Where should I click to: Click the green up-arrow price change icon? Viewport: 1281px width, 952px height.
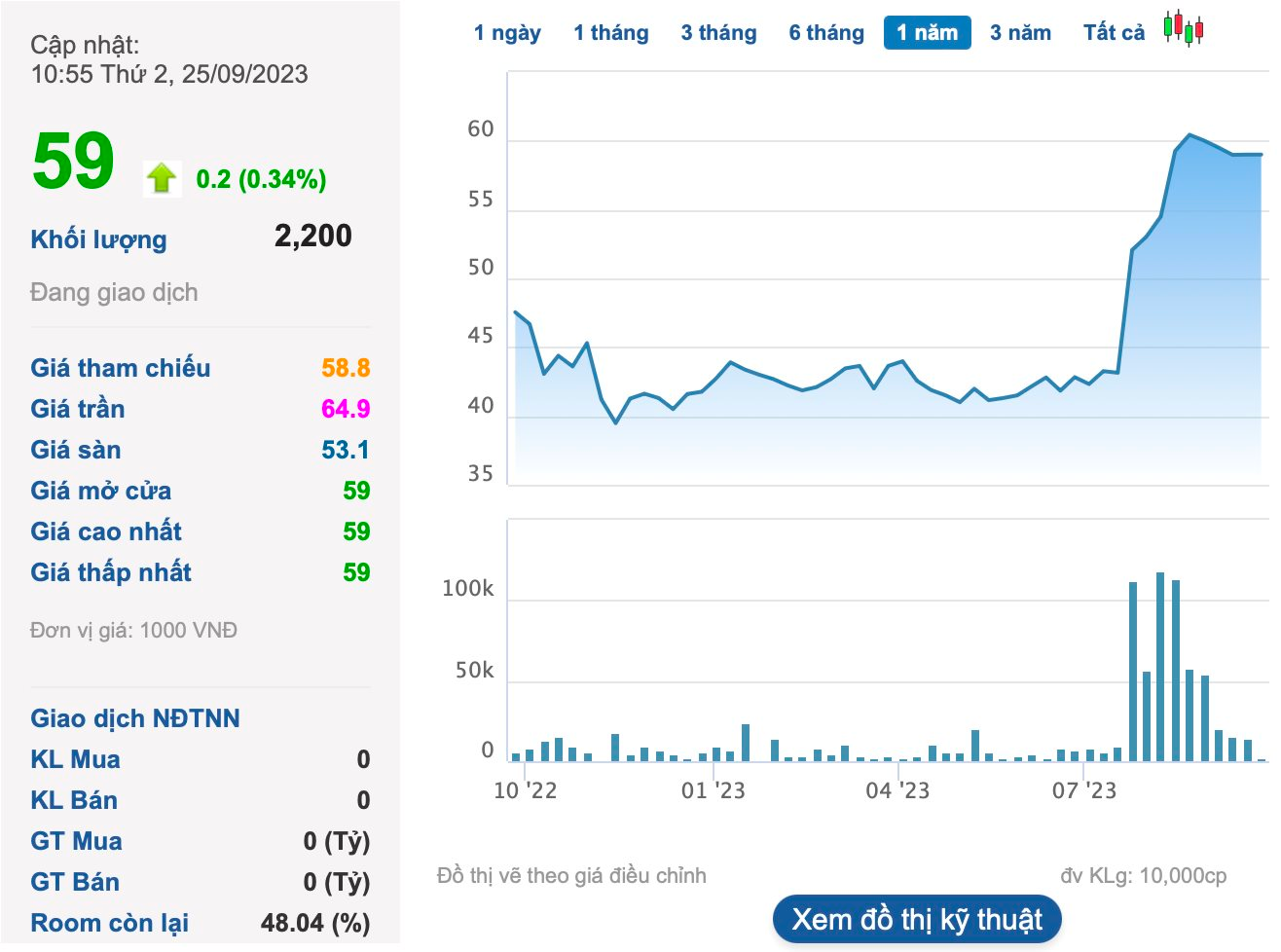pyautogui.click(x=162, y=178)
